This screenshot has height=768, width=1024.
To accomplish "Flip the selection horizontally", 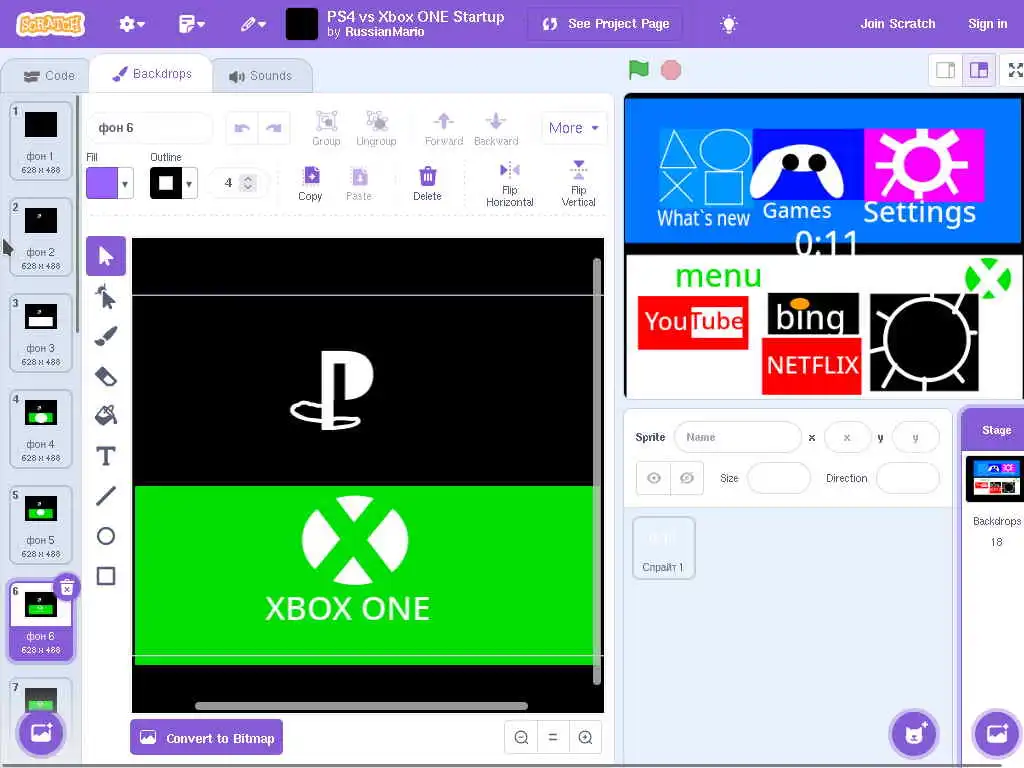I will click(509, 184).
